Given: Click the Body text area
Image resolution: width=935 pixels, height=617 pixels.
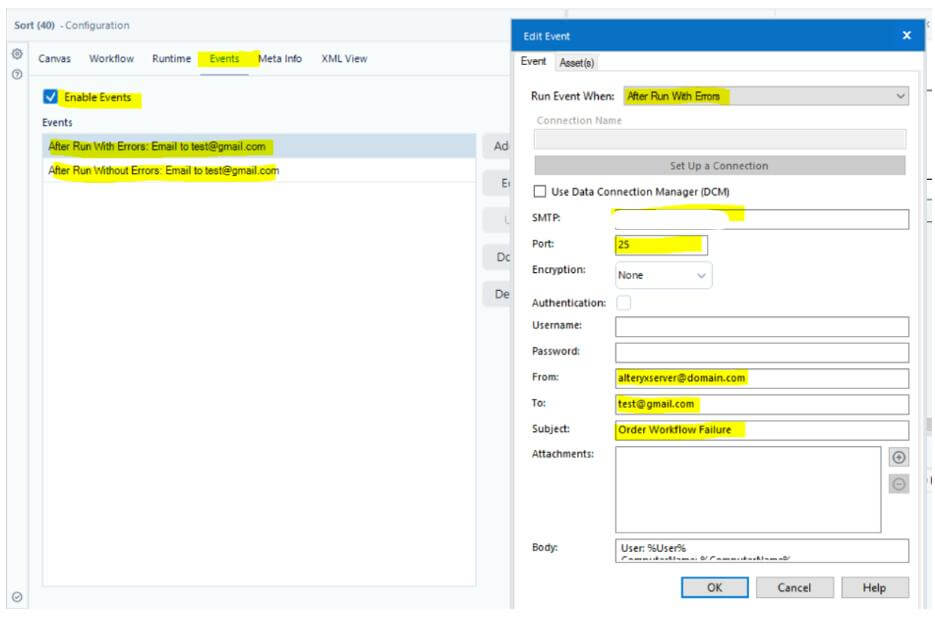Looking at the screenshot, I should pos(761,550).
